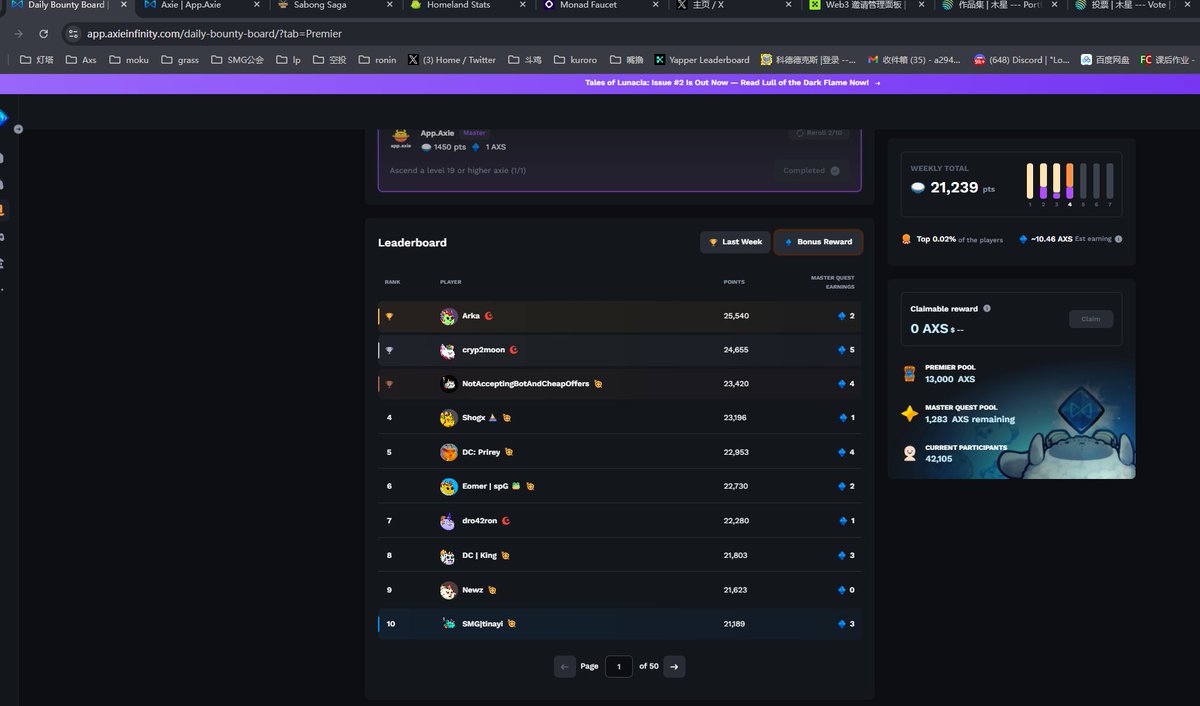Open the Tales of Lunacia announcement banner link

[733, 83]
